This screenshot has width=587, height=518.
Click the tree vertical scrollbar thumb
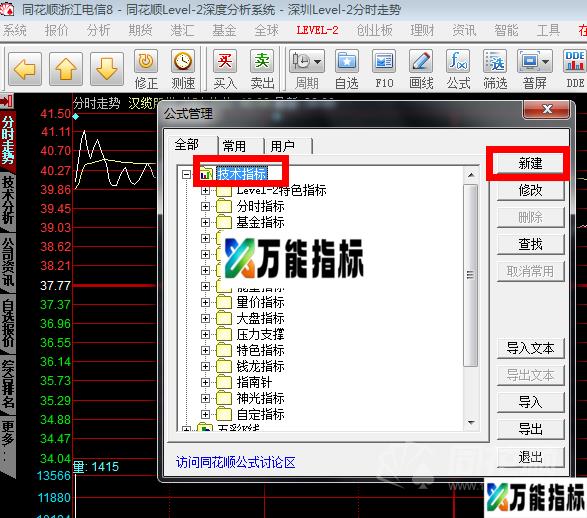coord(471,275)
